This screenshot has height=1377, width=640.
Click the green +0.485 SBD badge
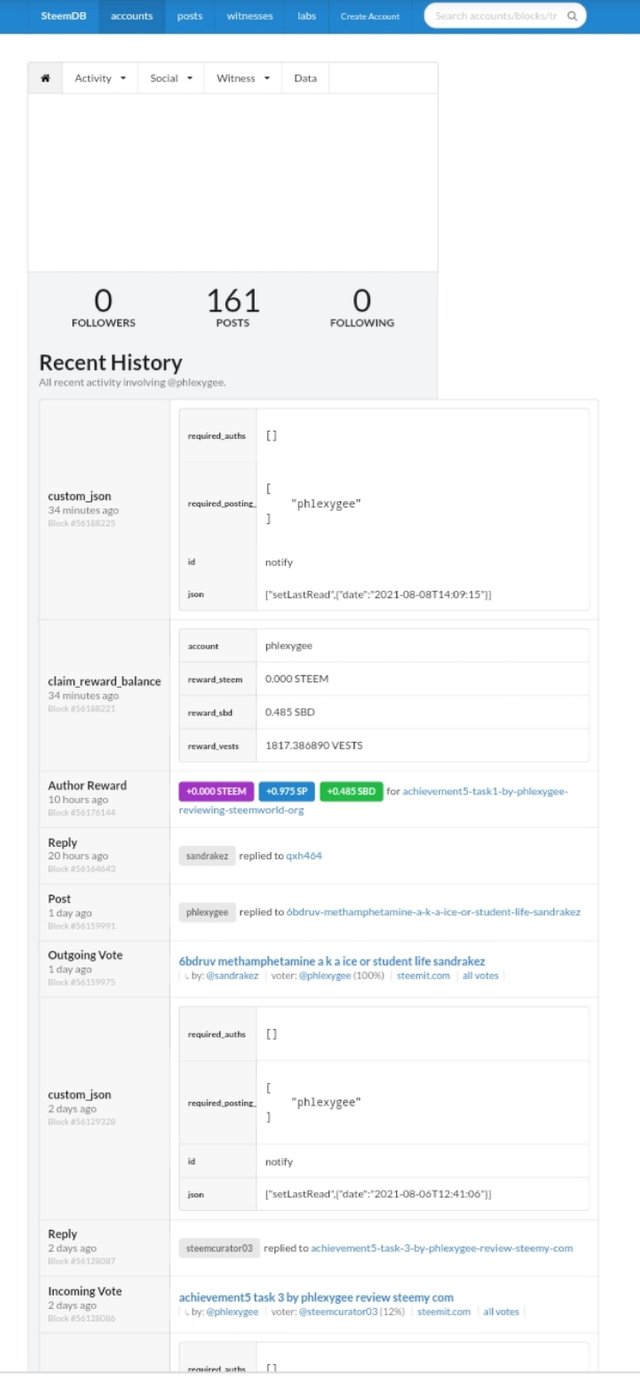pos(350,791)
